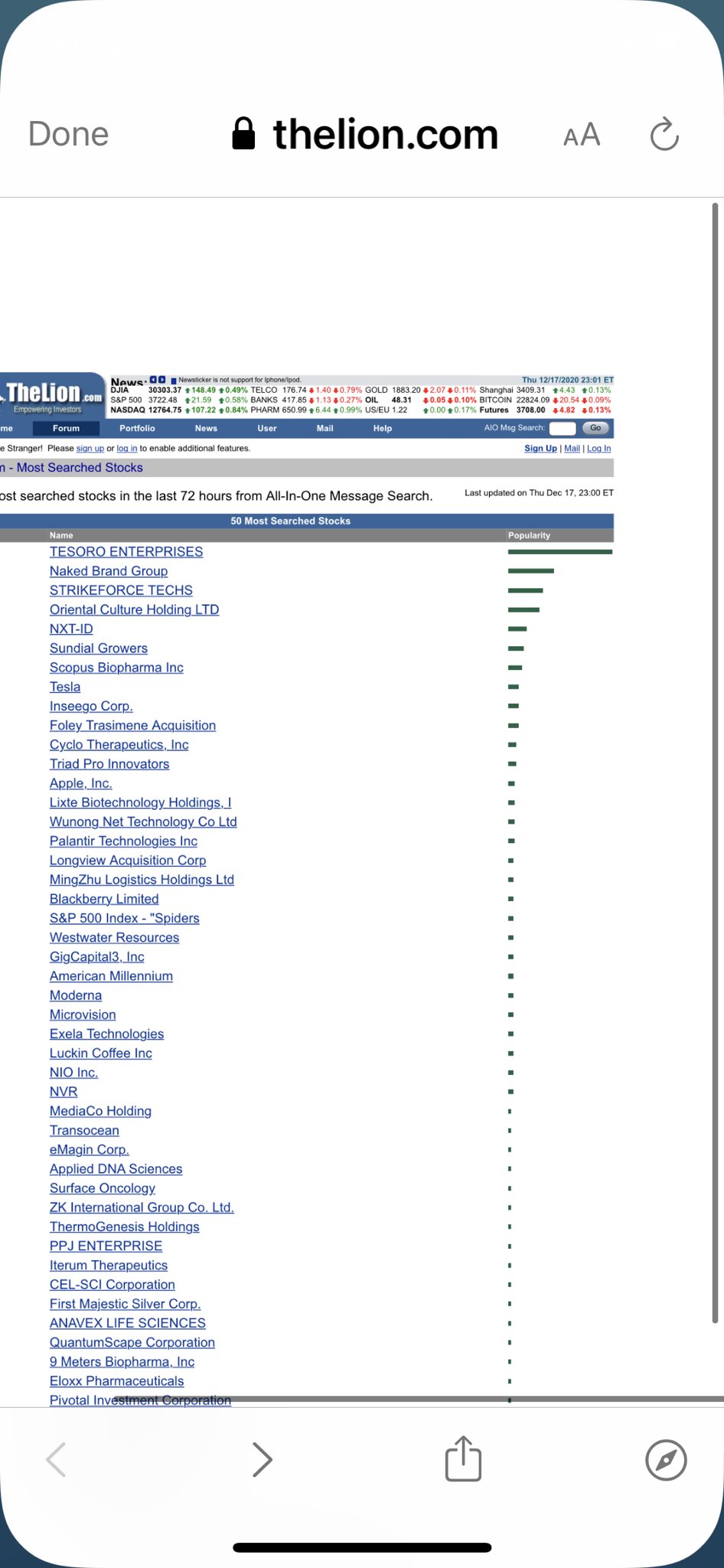Open the Mail menu tab
Viewport: 724px width, 1568px height.
pos(325,428)
